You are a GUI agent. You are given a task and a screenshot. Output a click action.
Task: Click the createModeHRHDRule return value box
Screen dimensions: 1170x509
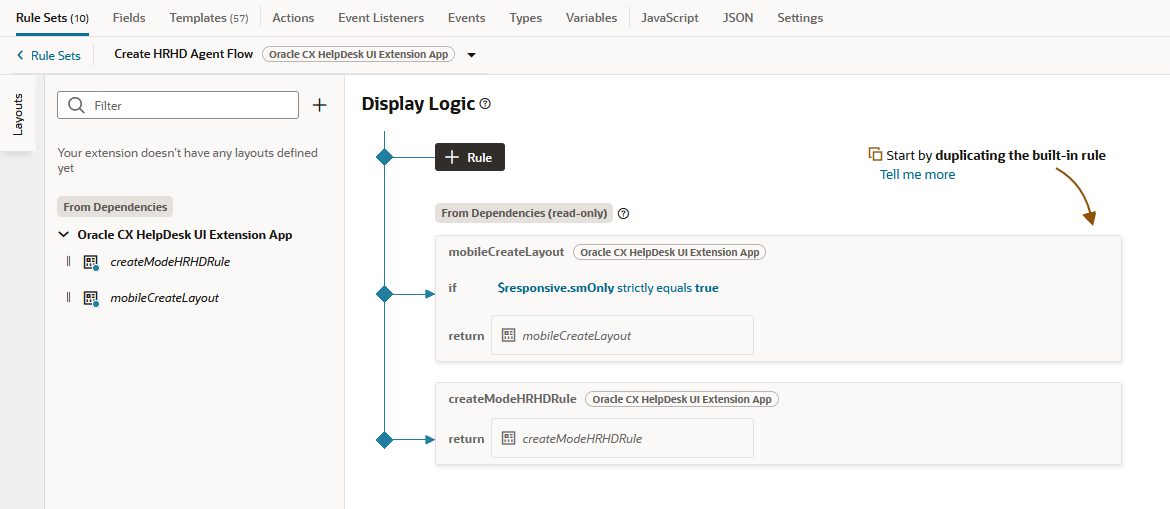(622, 438)
